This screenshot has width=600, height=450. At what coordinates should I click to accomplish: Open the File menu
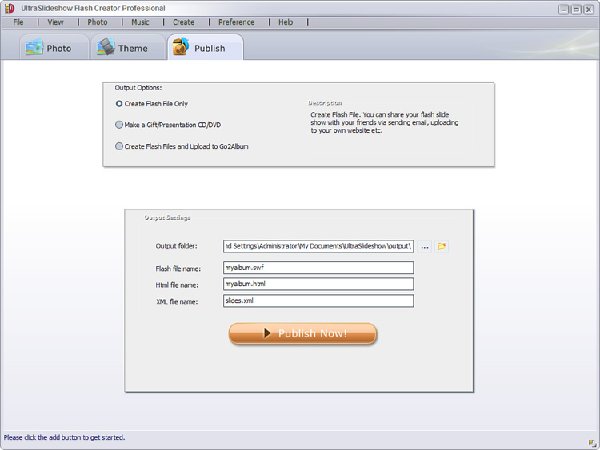coord(18,23)
